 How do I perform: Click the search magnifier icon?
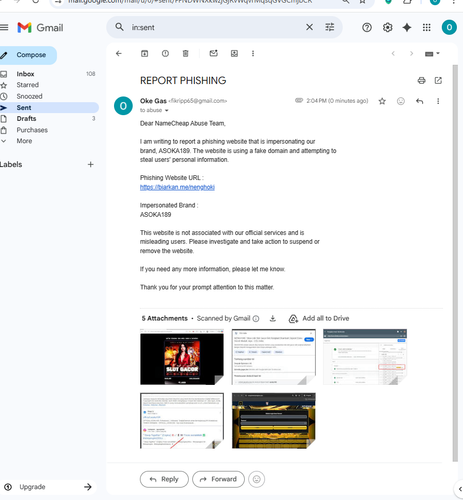[119, 27]
